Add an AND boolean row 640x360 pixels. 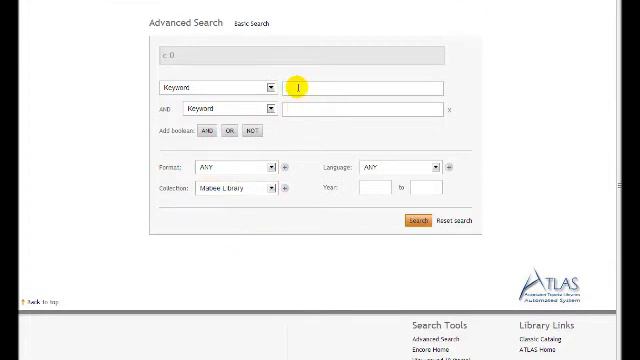pyautogui.click(x=207, y=131)
